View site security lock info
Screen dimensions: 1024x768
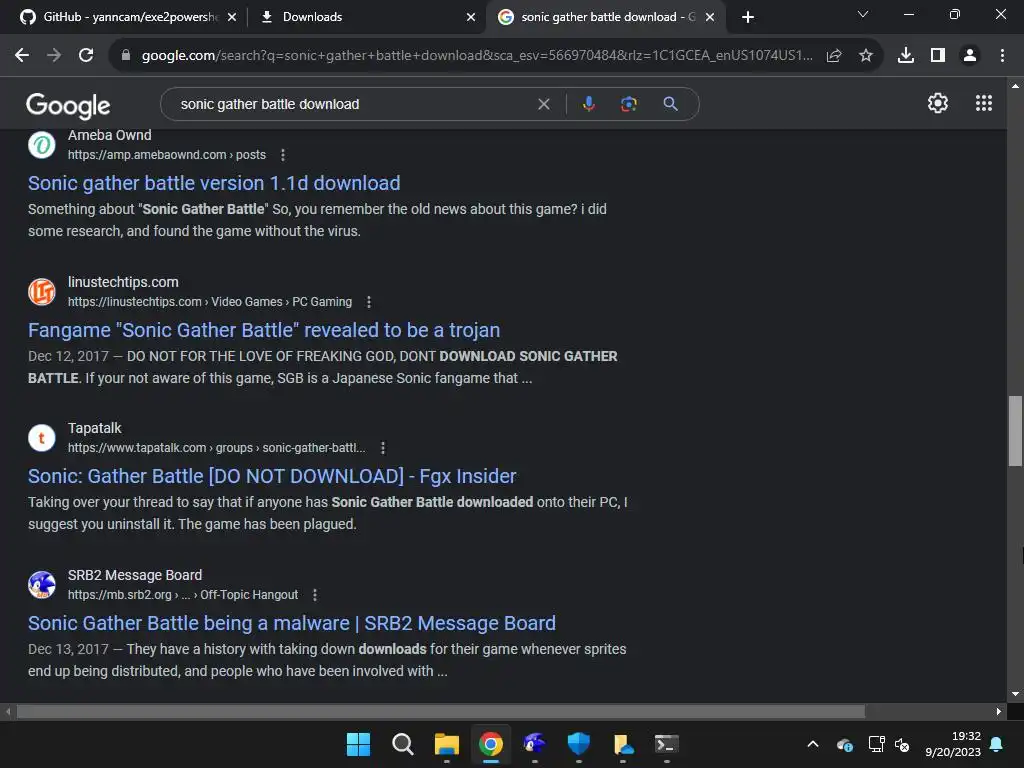click(126, 56)
